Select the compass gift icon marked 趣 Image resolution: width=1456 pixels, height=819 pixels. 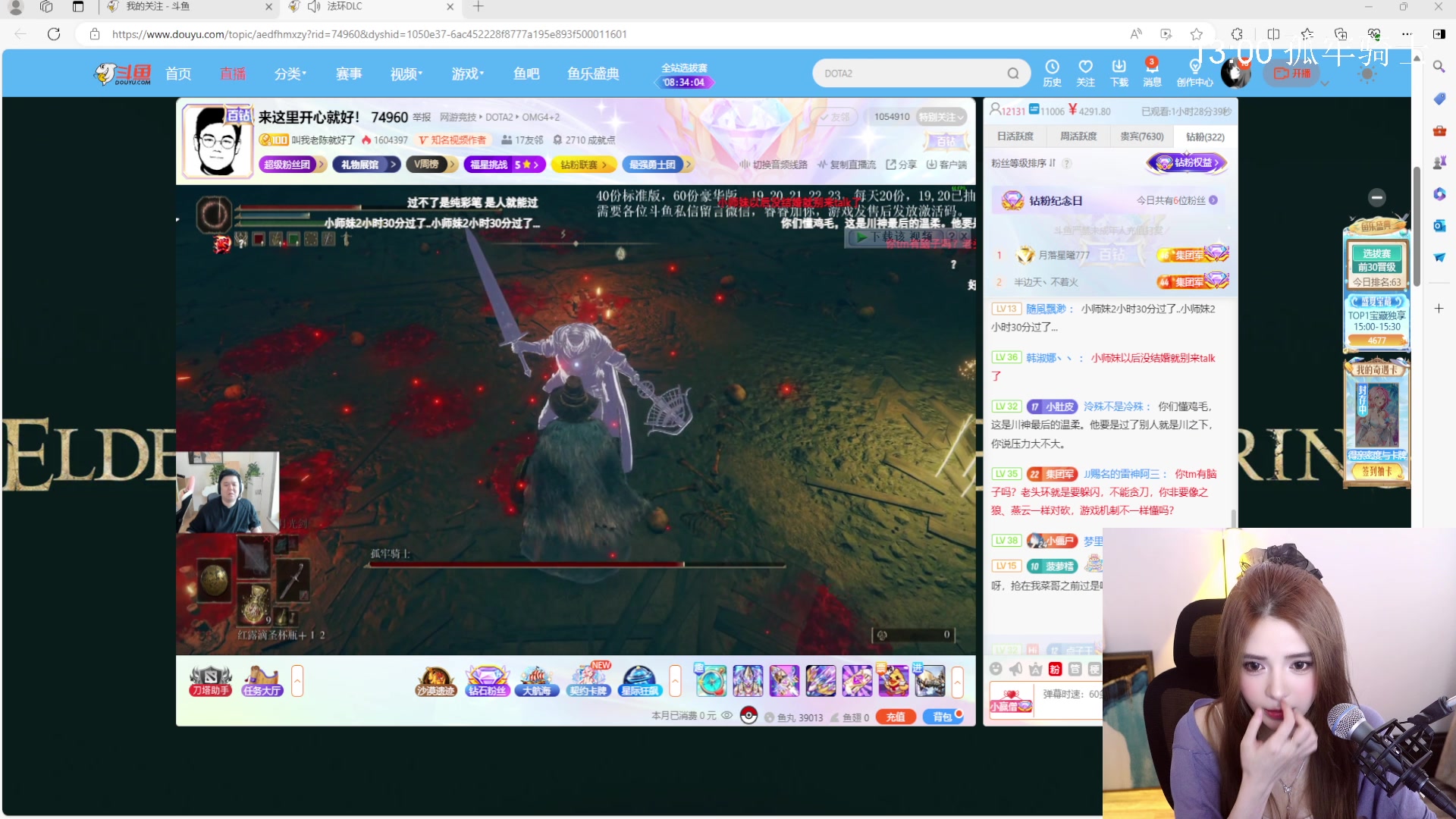point(711,680)
